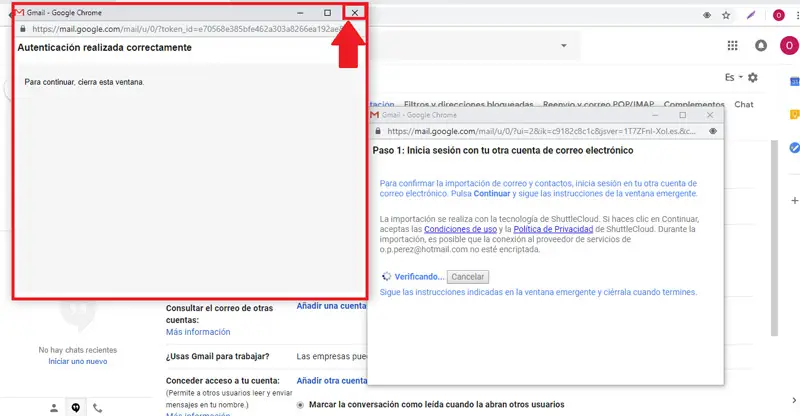Open the phone calls icon
The height and width of the screenshot is (416, 800).
coord(97,408)
